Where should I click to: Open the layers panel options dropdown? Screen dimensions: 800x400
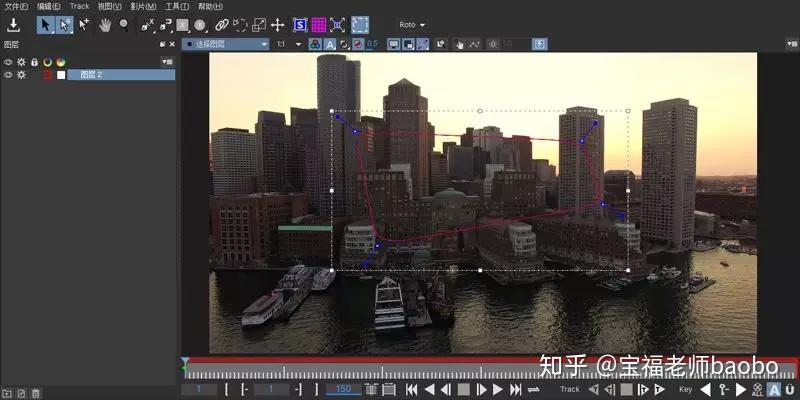click(167, 62)
